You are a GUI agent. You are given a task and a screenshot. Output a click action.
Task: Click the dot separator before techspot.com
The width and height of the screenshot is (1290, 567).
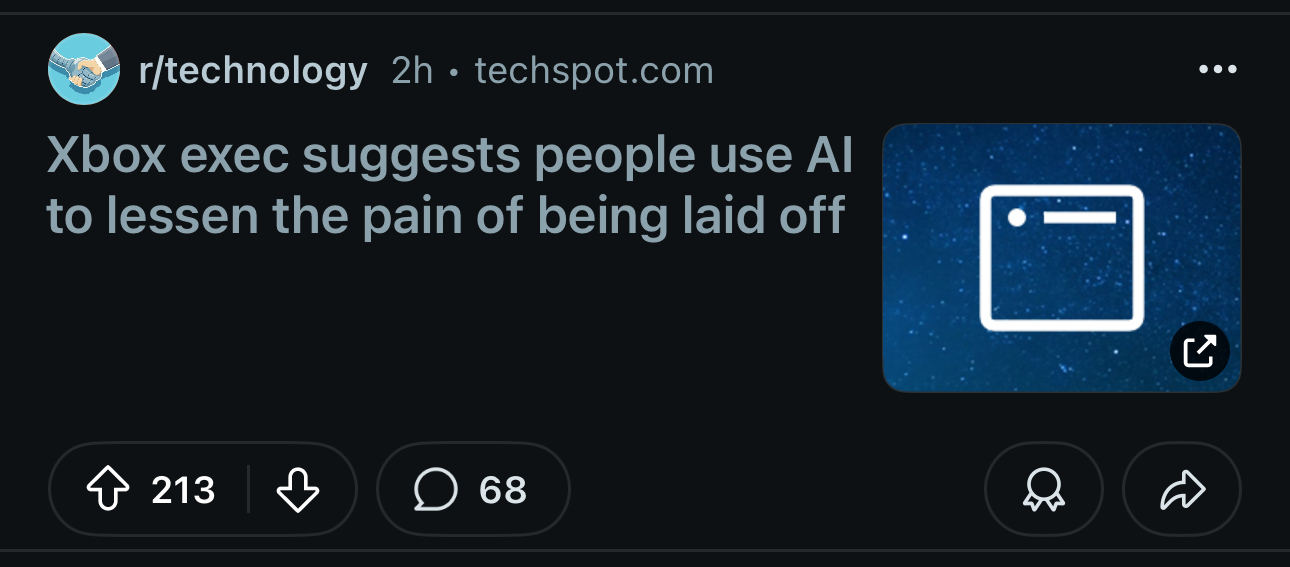pos(454,72)
